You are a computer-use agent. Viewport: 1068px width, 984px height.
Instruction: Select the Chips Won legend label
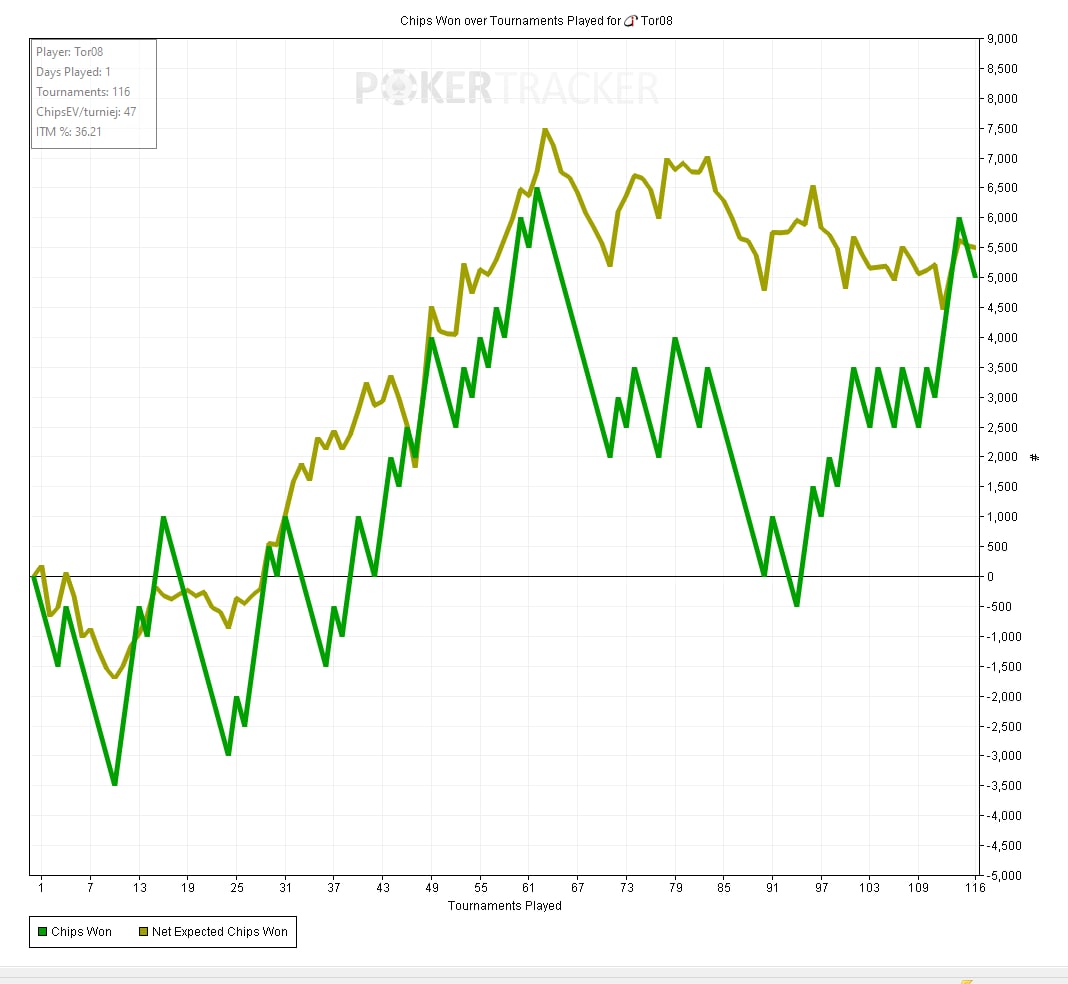coord(81,932)
